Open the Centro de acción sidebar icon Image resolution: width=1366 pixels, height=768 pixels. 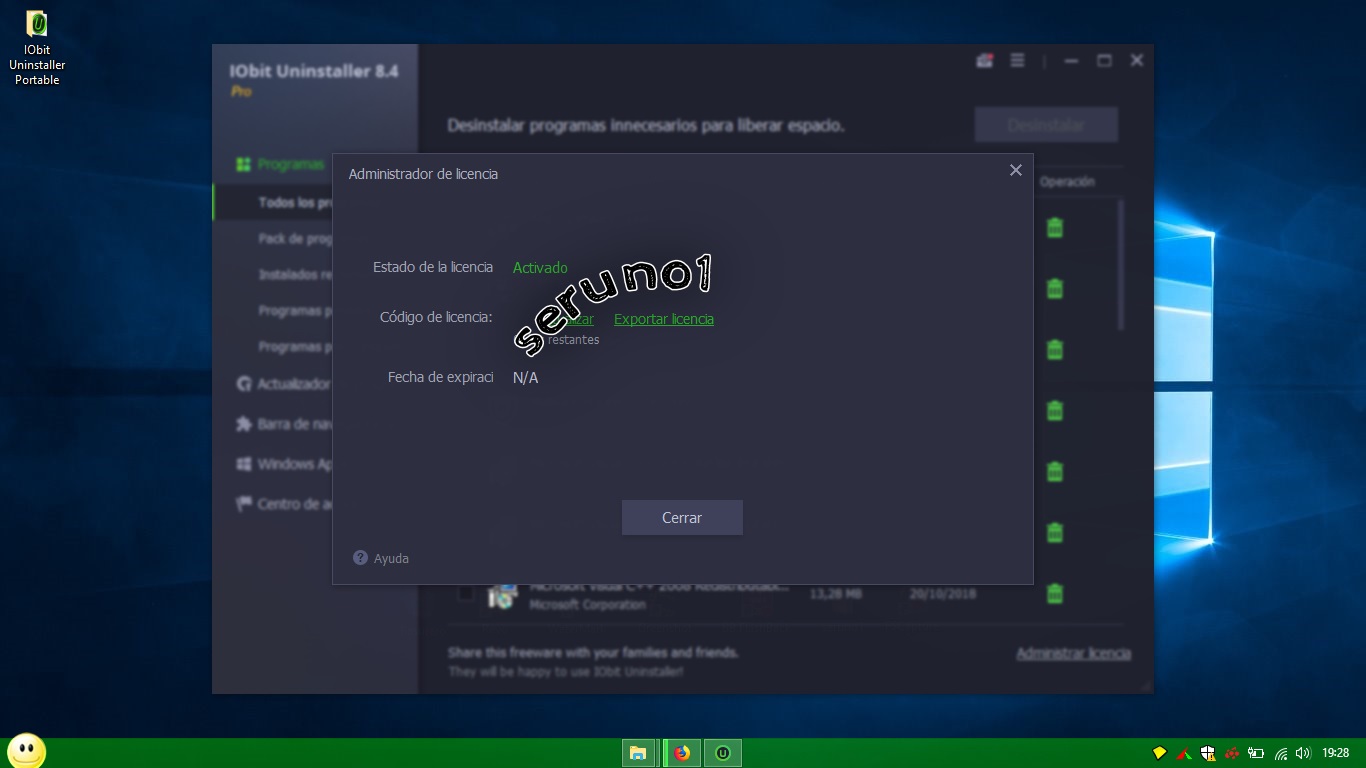[243, 504]
